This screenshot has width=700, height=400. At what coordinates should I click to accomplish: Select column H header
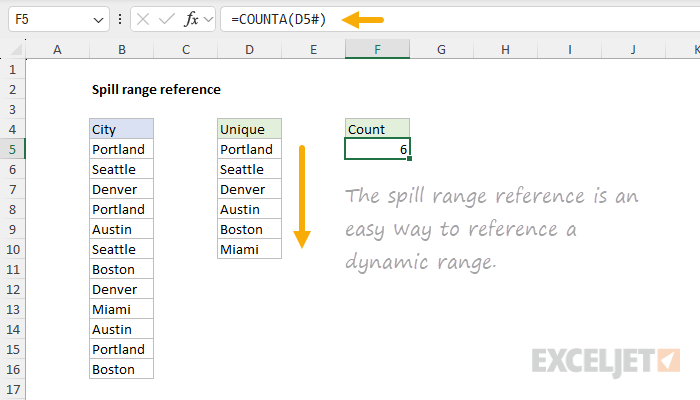(x=505, y=49)
